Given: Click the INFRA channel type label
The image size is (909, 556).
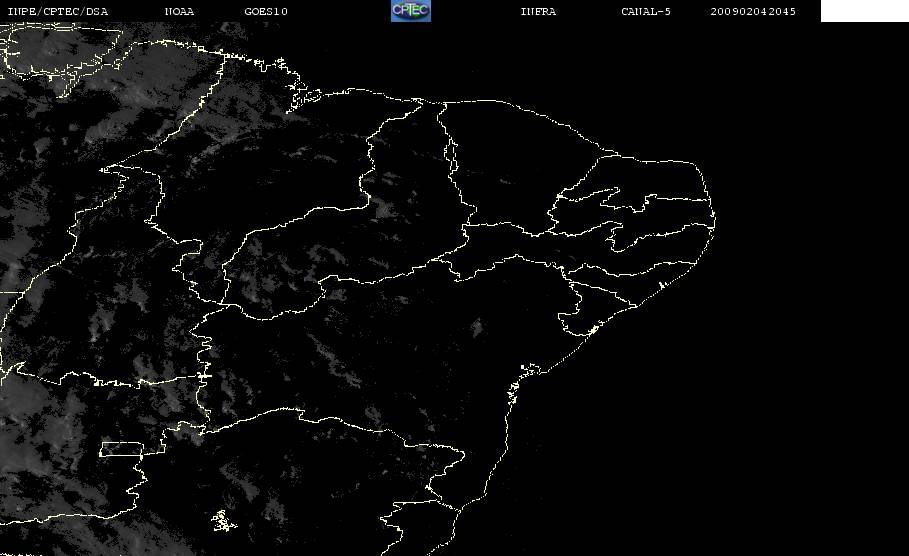Looking at the screenshot, I should tap(538, 11).
